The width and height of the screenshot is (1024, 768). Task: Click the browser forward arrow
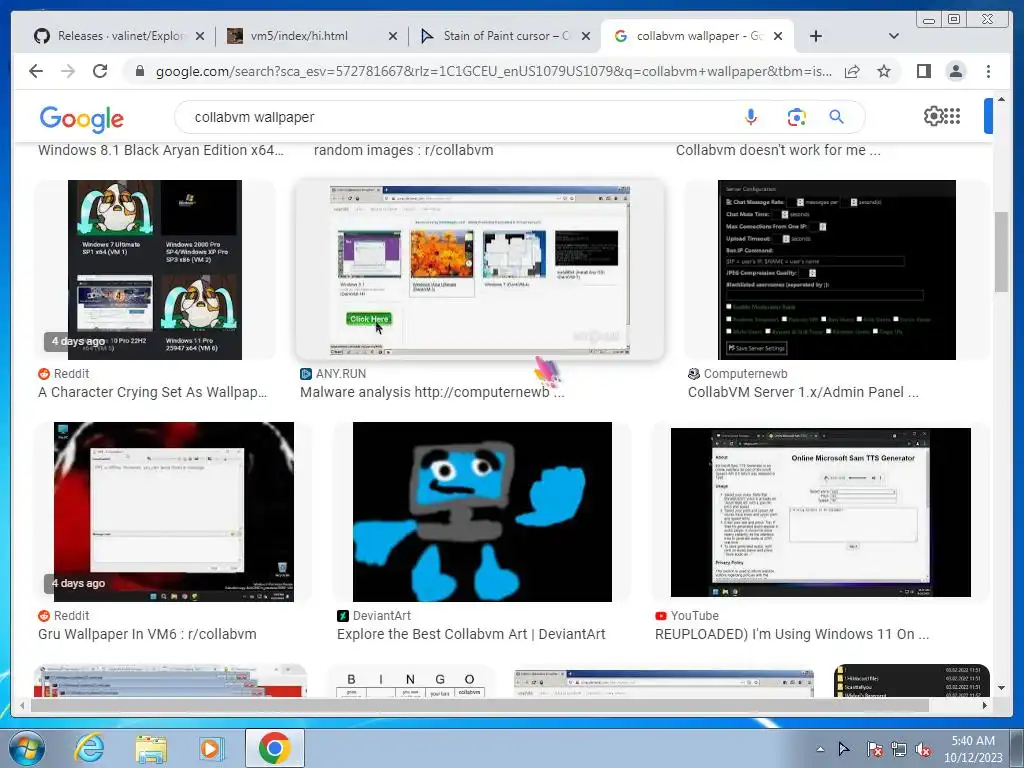[x=68, y=71]
